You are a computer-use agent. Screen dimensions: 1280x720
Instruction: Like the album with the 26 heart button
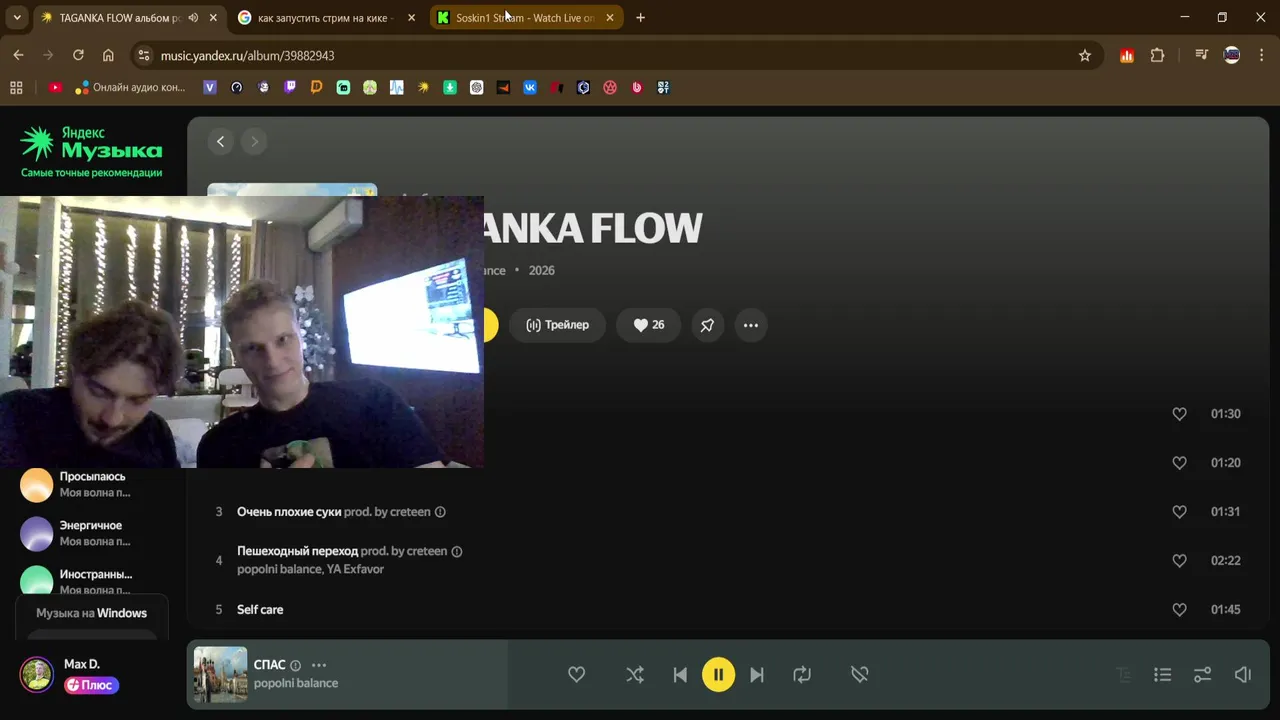[x=649, y=325]
